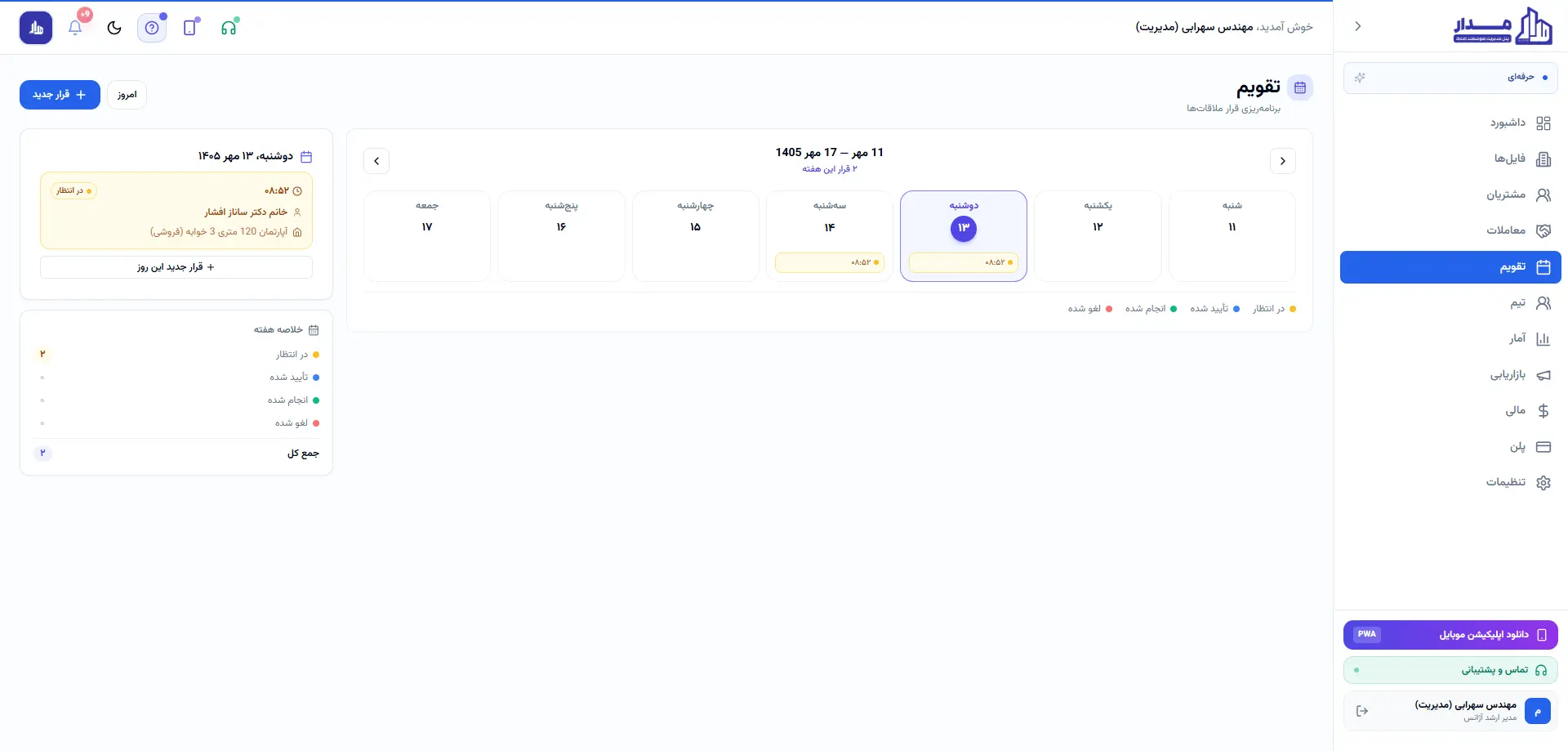The image size is (1568, 751).
Task: Select سه‌شنبه day number ۱۴
Action: click(x=830, y=227)
